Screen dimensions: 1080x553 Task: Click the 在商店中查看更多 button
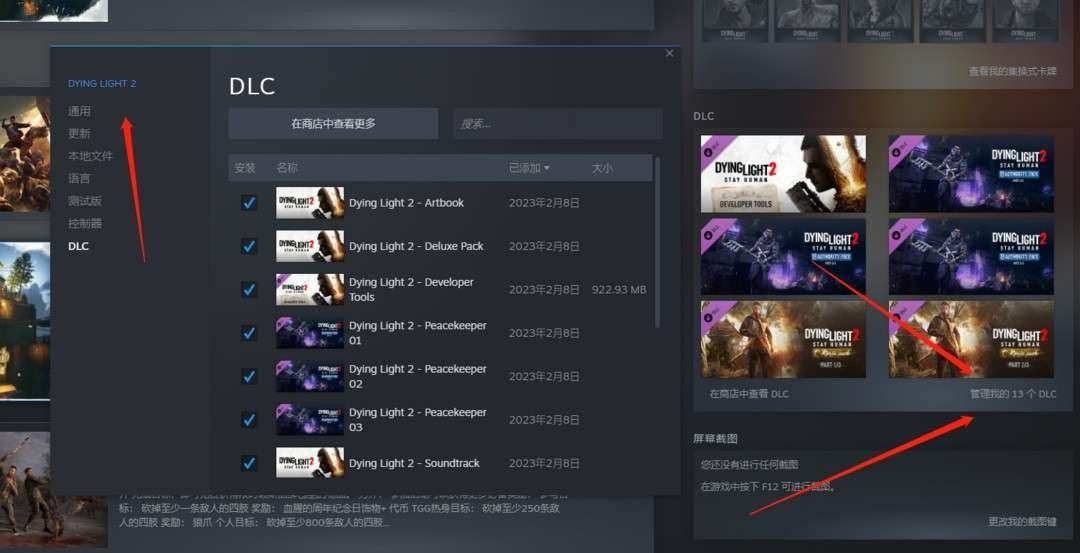[x=333, y=124]
